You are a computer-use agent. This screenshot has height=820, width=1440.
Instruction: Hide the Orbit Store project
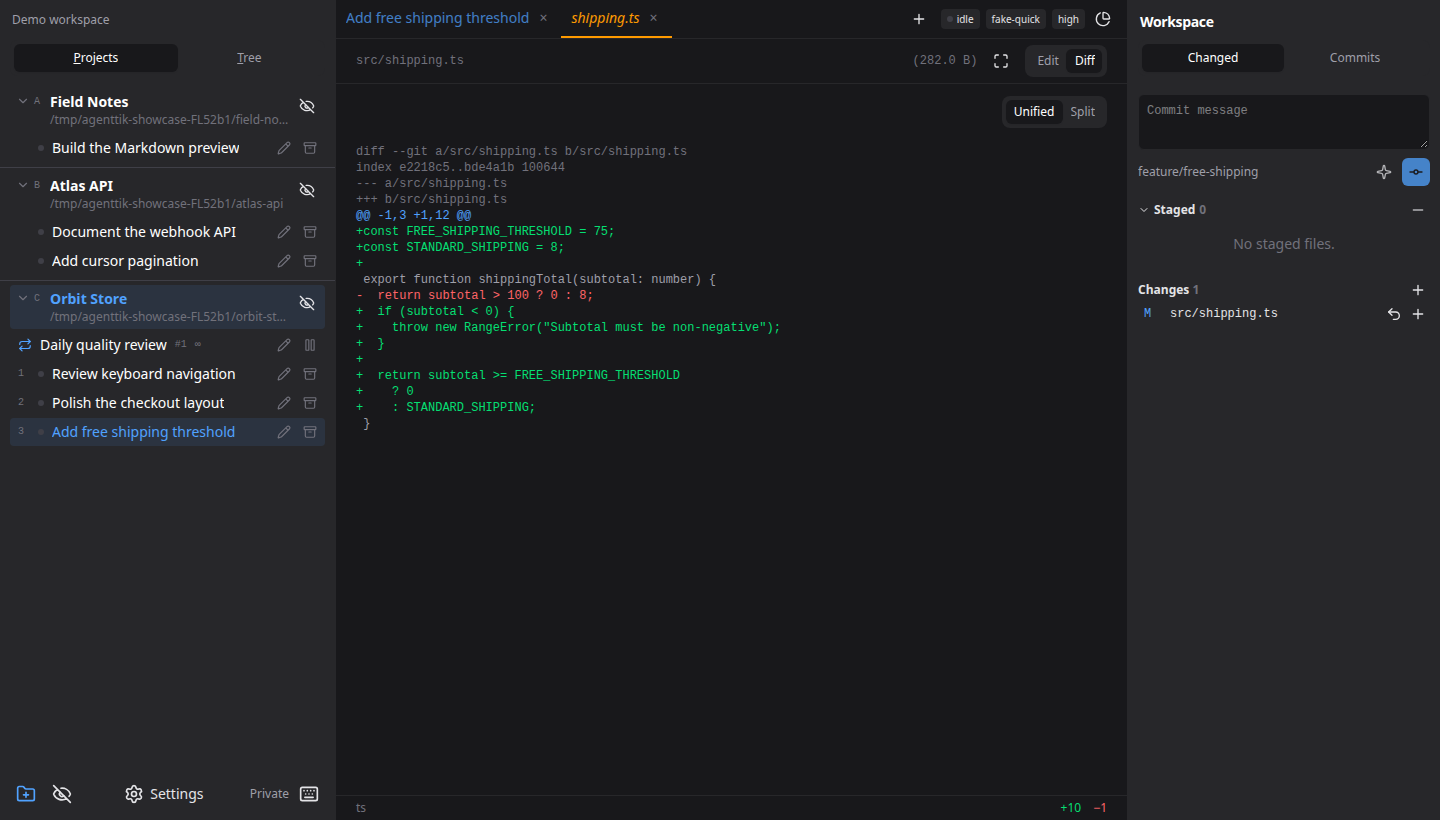pos(307,303)
